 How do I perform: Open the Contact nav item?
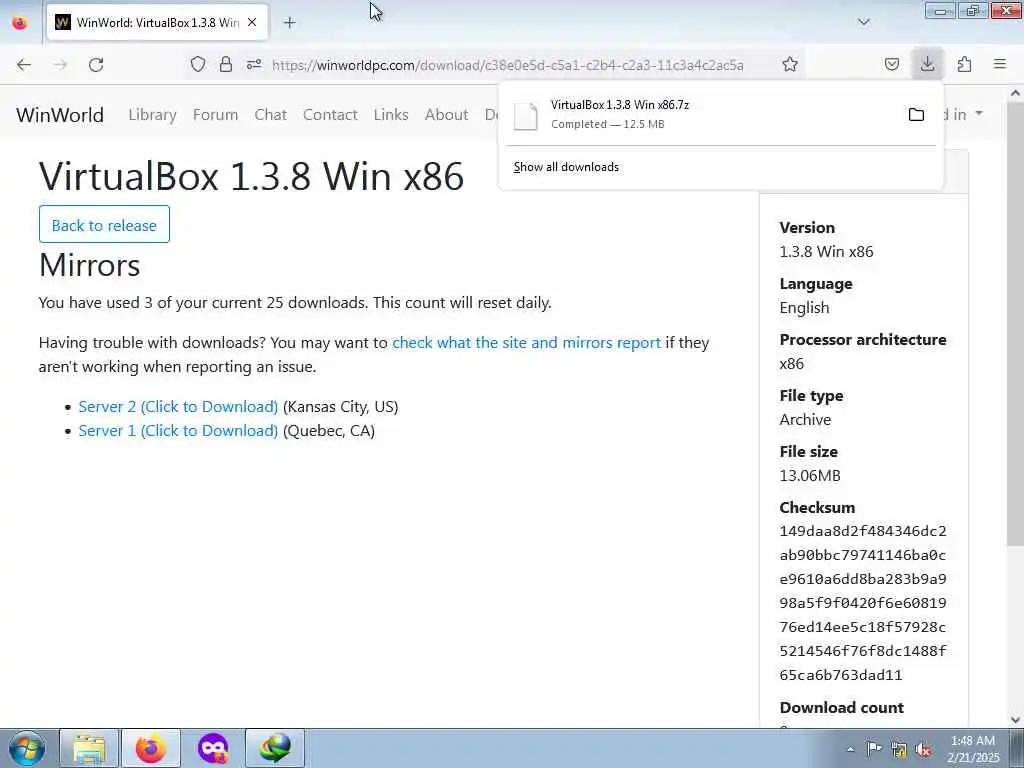coord(330,115)
